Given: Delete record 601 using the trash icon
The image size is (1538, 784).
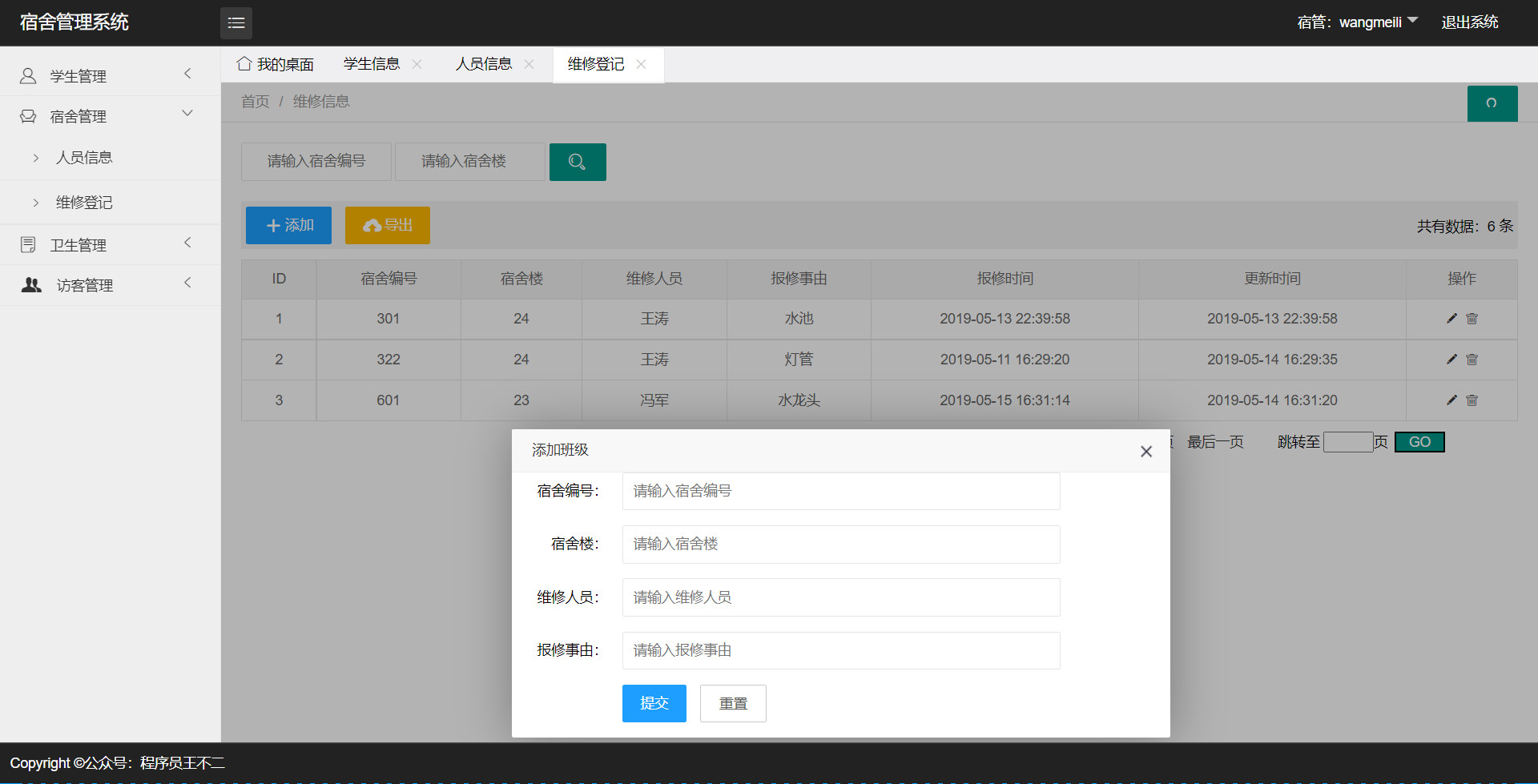Looking at the screenshot, I should pos(1472,400).
